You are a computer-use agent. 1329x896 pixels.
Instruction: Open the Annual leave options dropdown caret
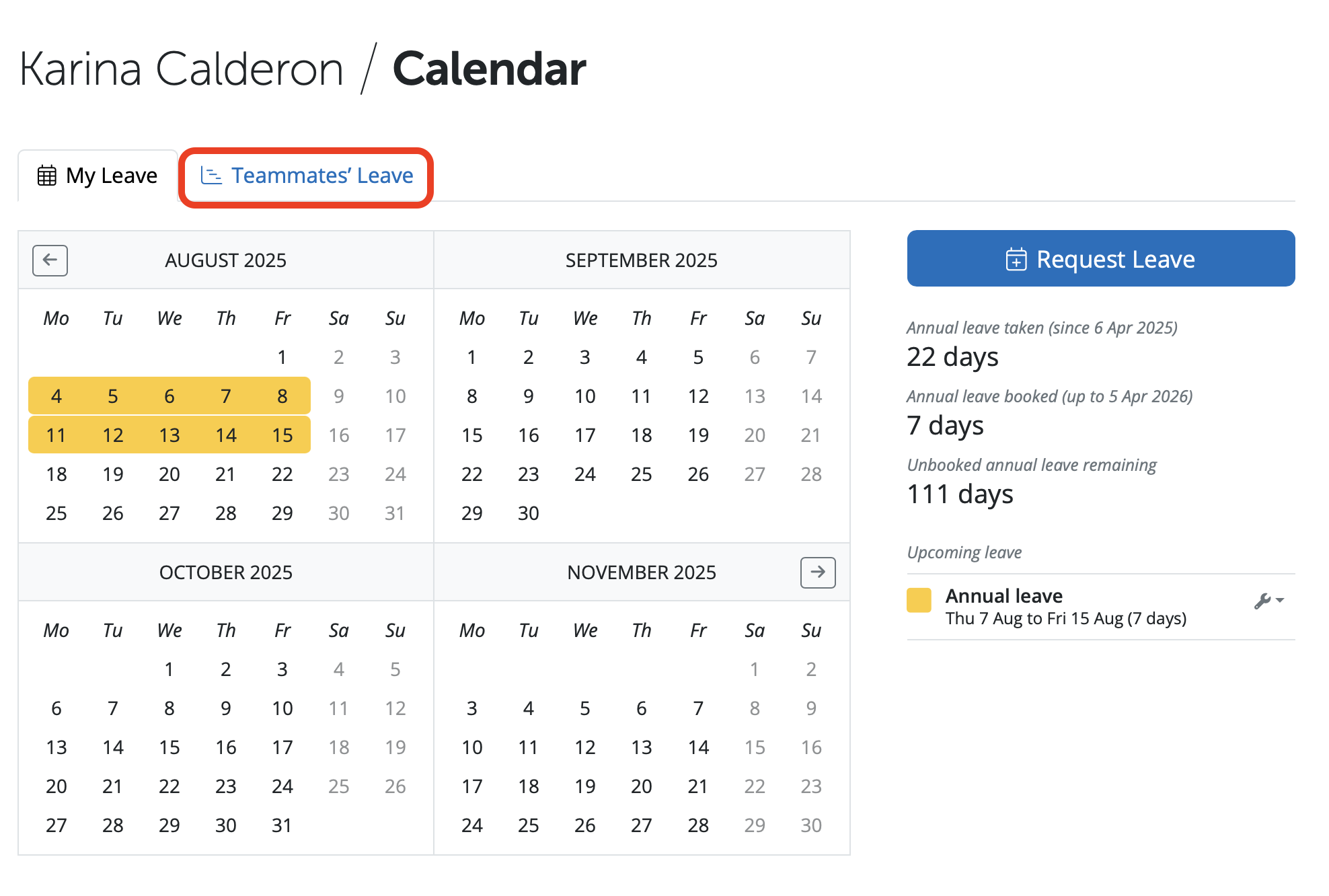(1280, 600)
